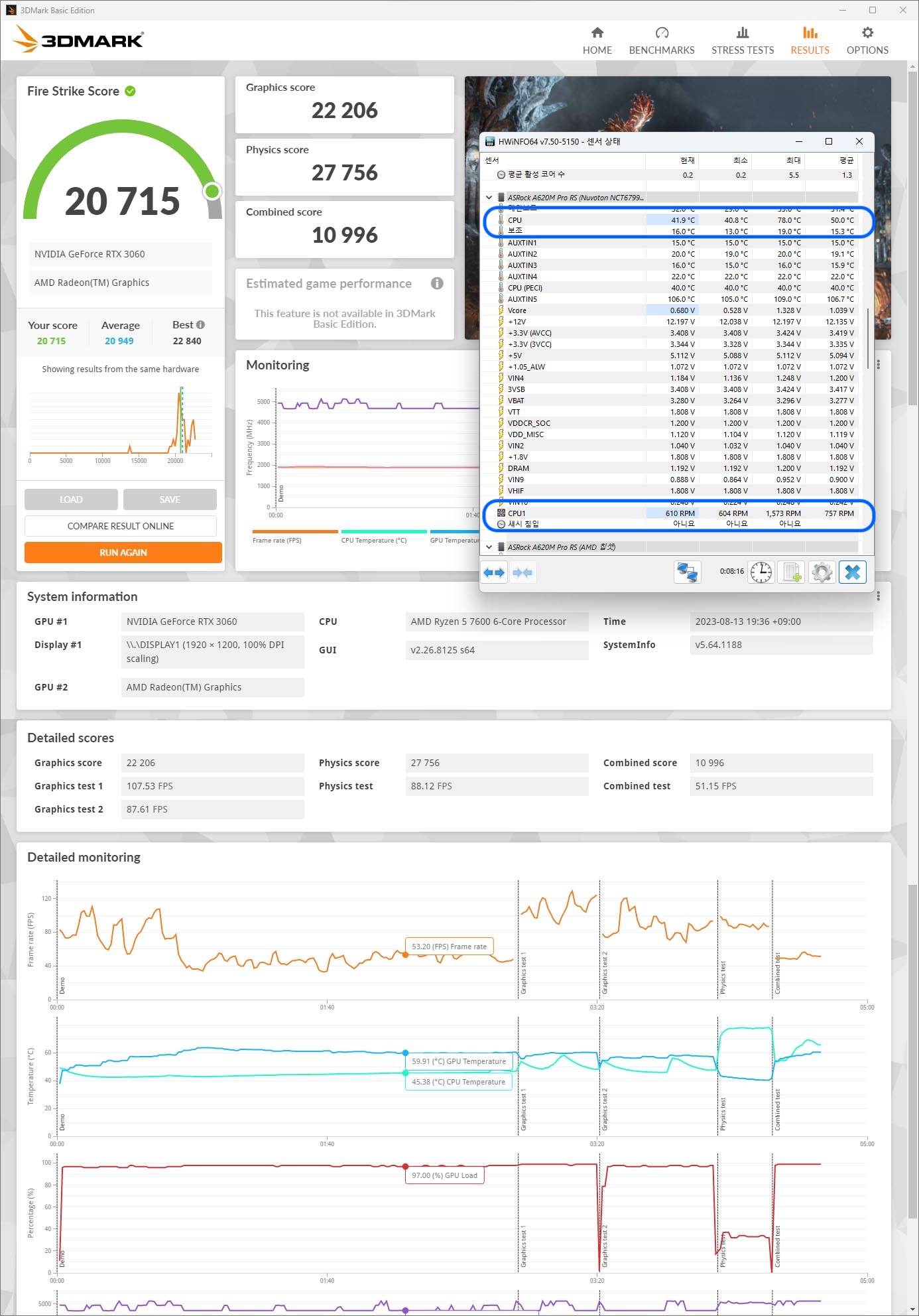
Task: Open the BENCHMARKS tab
Action: [661, 41]
